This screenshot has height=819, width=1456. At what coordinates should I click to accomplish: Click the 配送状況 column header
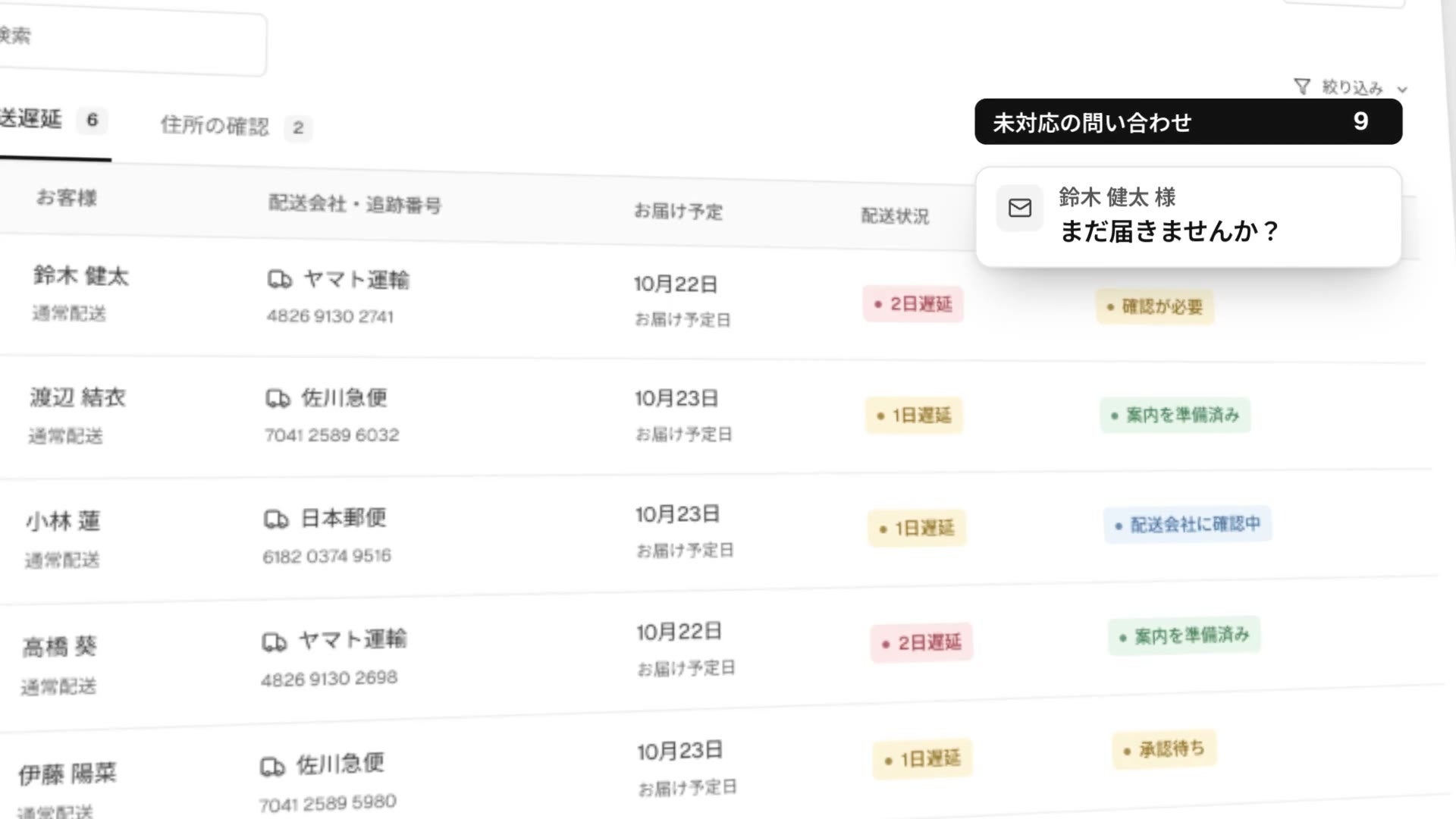895,216
